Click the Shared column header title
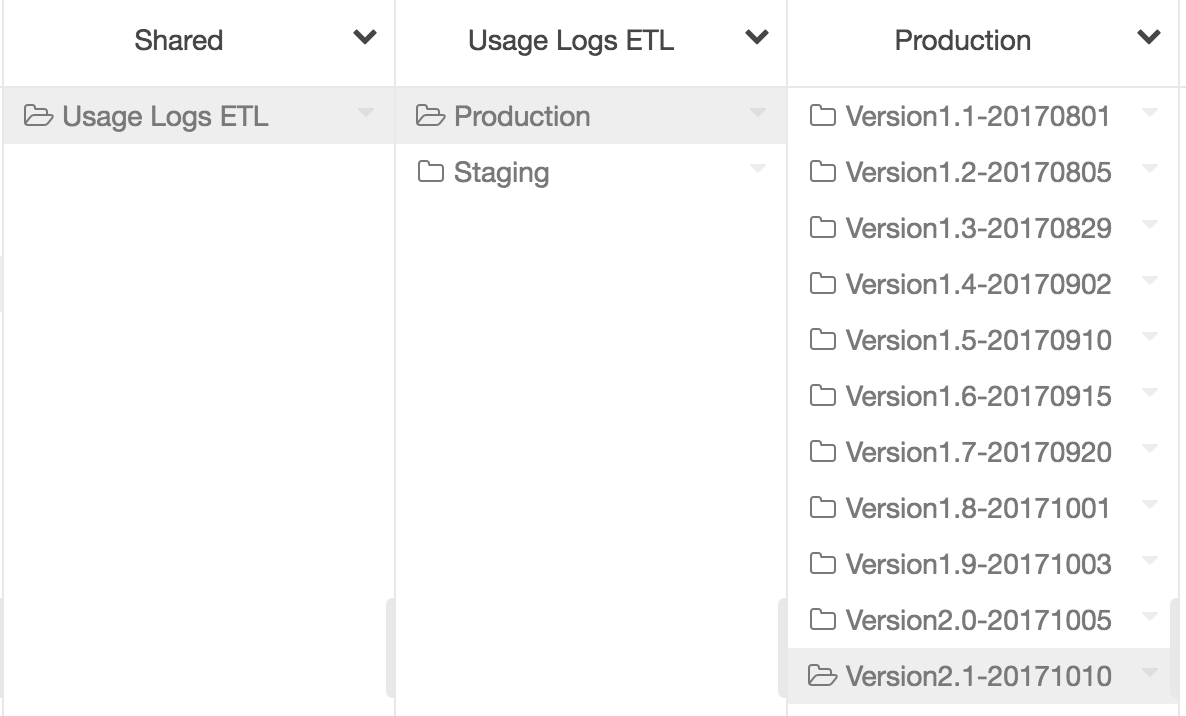Image resolution: width=1186 pixels, height=716 pixels. click(x=179, y=40)
